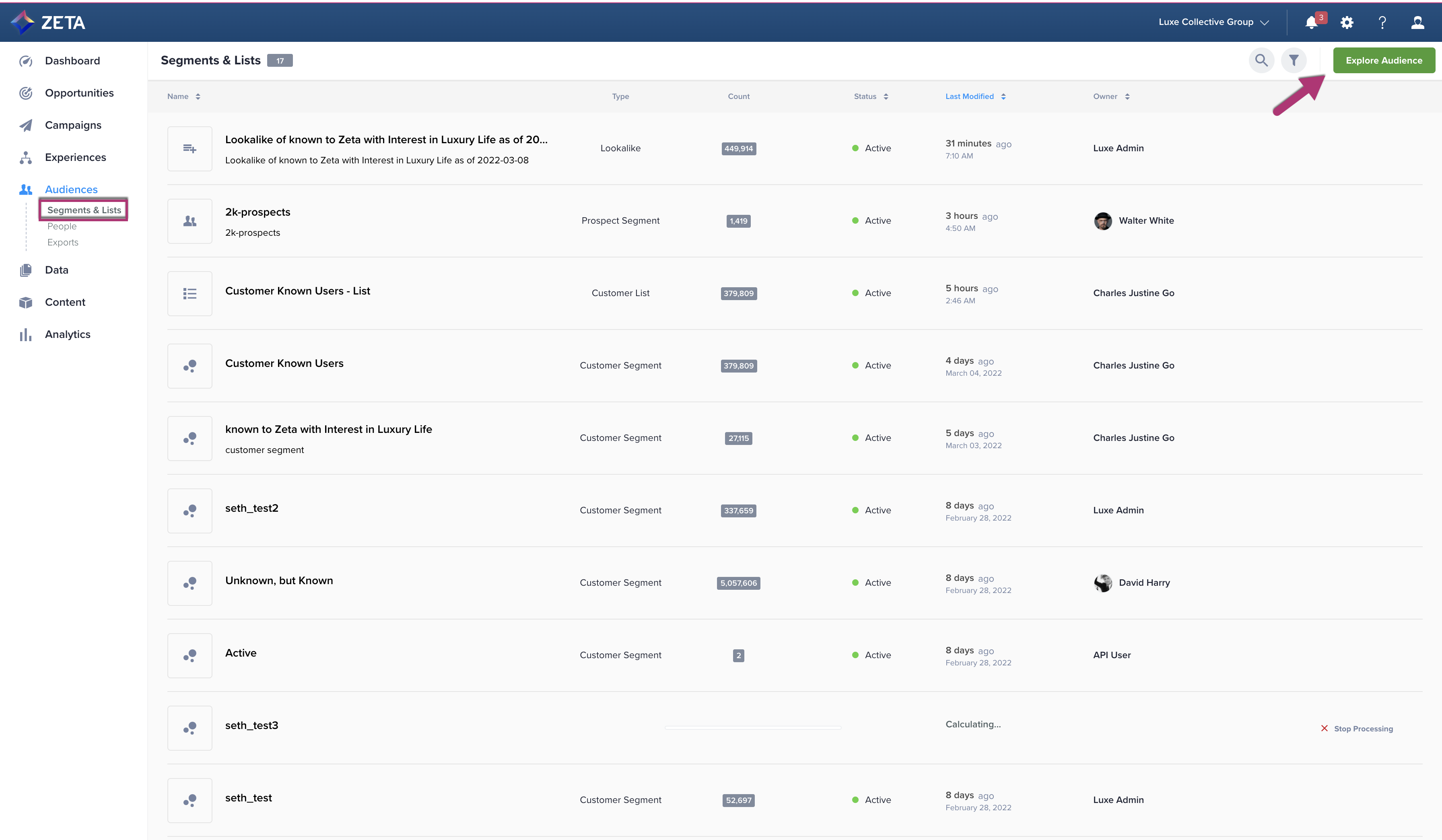1442x840 pixels.
Task: Open the filter funnel icon
Action: click(1294, 60)
